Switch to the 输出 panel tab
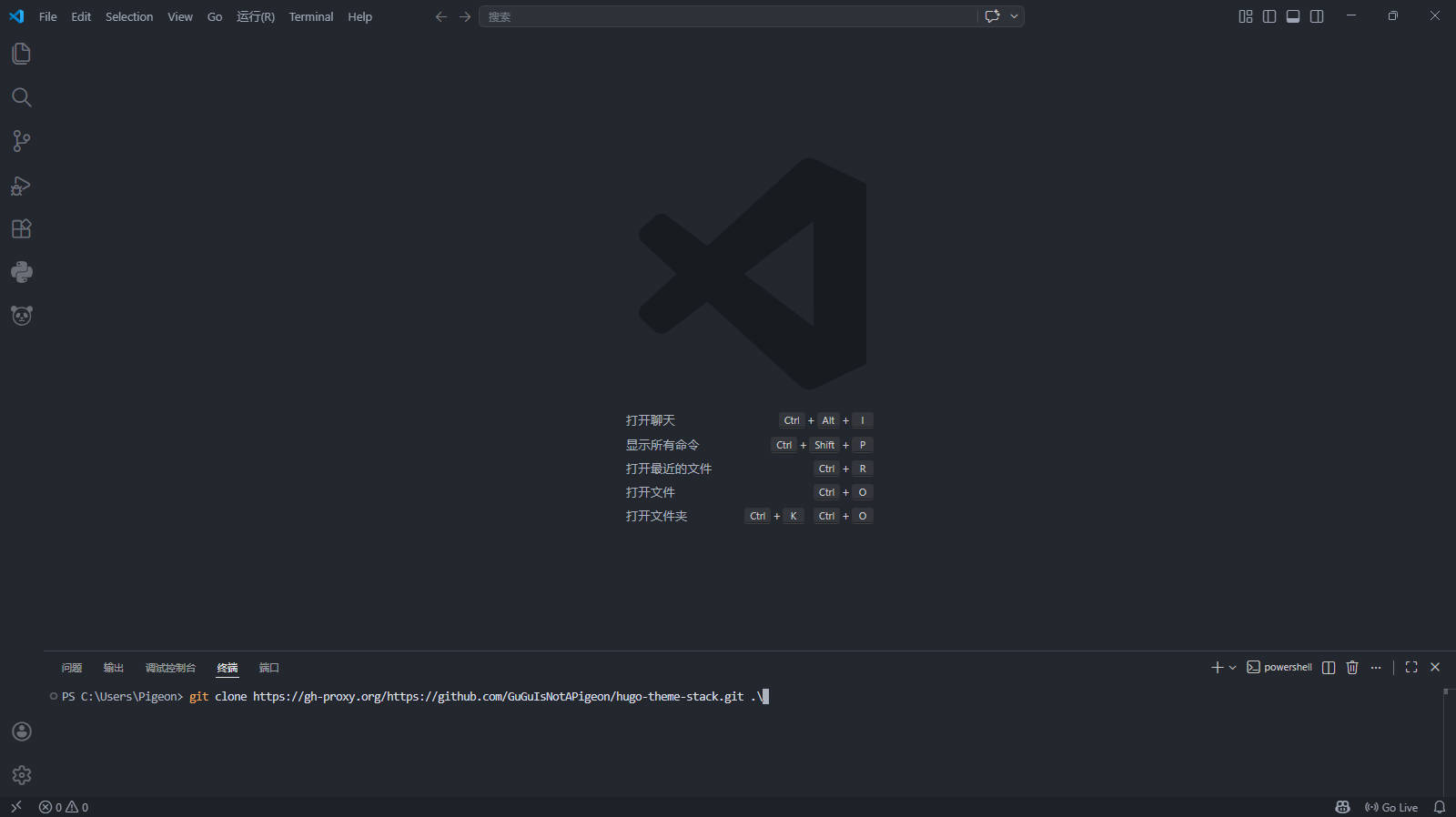 pos(114,668)
